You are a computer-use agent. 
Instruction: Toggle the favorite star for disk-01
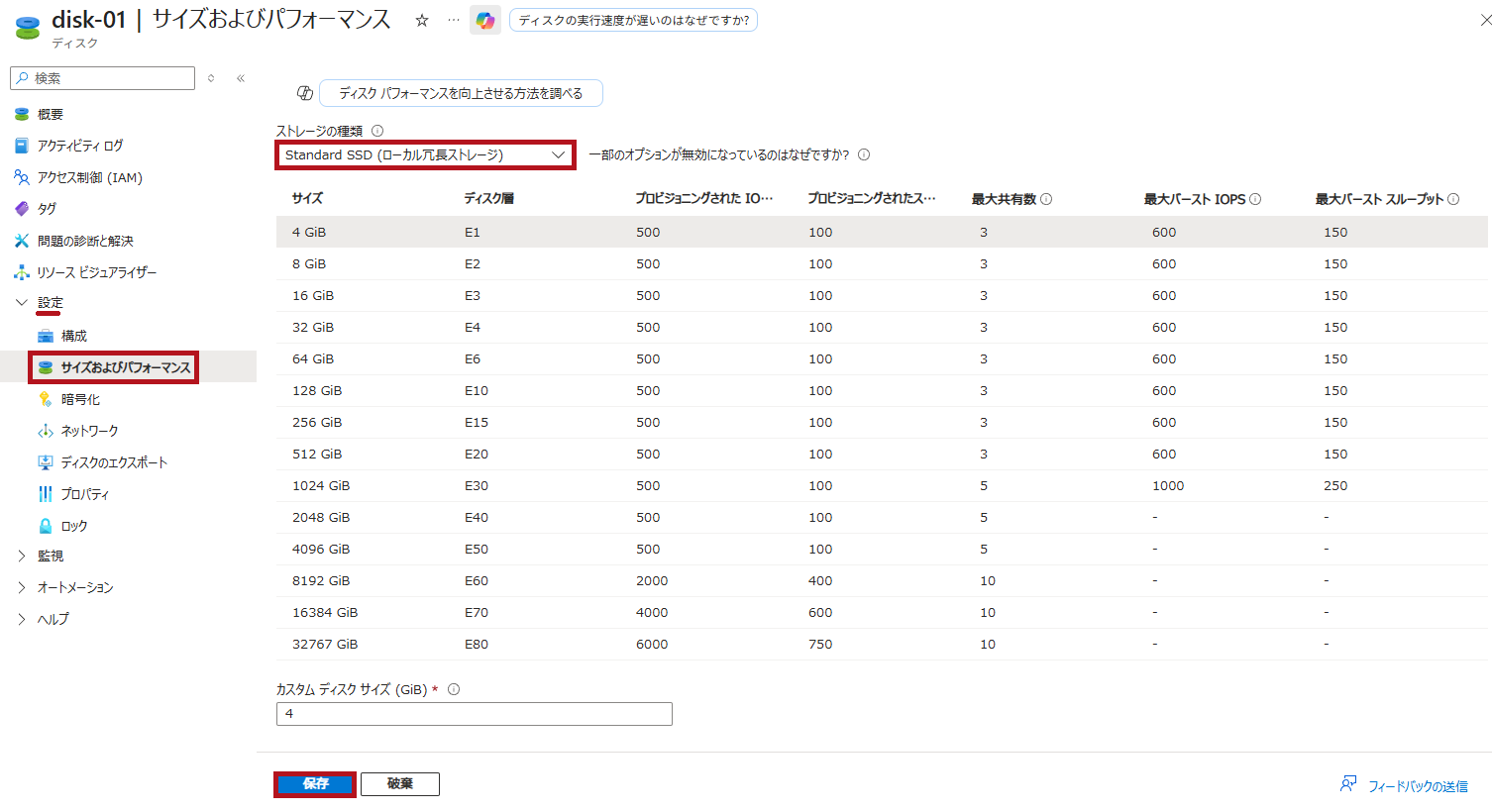coord(422,19)
